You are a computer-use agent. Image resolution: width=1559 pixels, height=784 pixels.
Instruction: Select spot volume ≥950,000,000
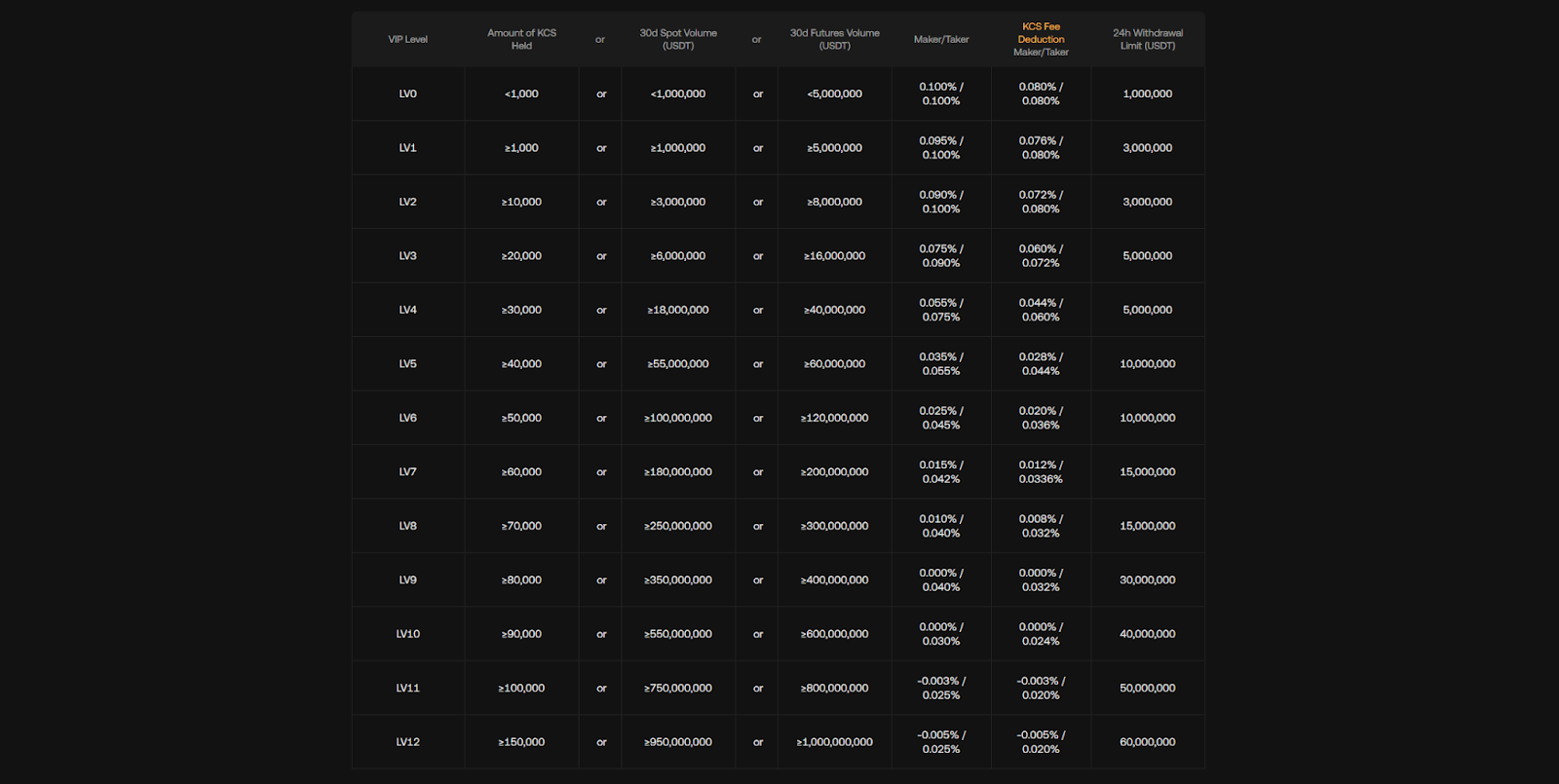tap(678, 742)
